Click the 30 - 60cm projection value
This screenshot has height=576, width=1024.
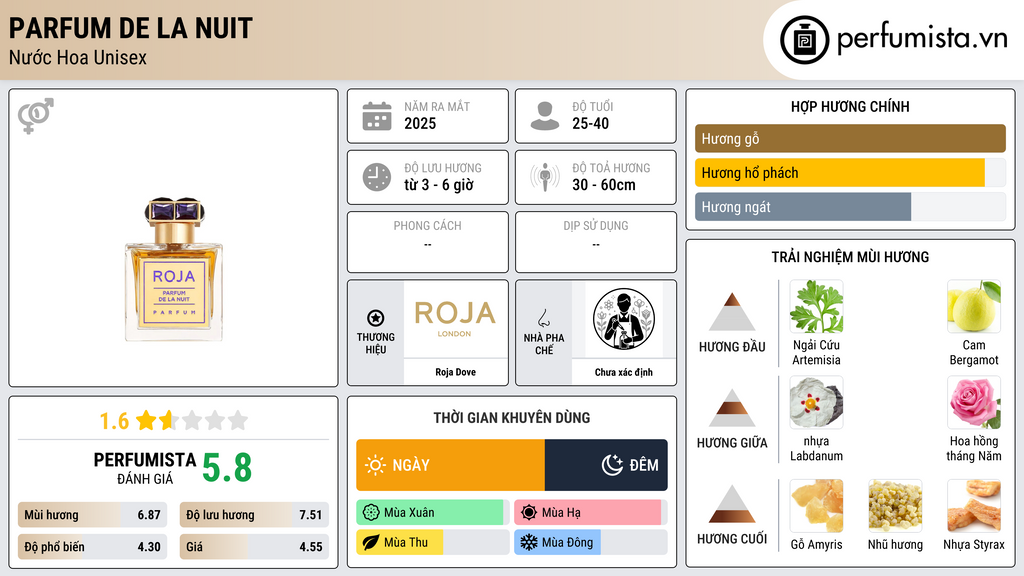604,185
